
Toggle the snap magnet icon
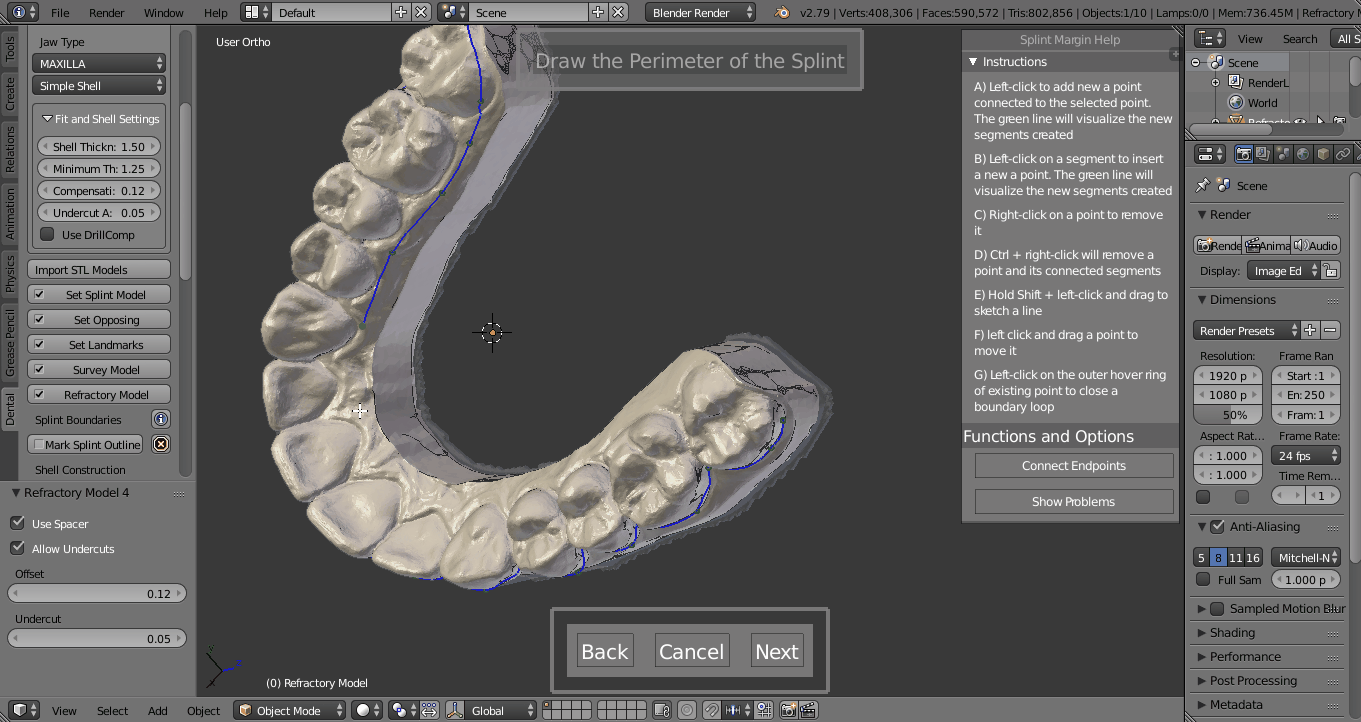coord(711,710)
